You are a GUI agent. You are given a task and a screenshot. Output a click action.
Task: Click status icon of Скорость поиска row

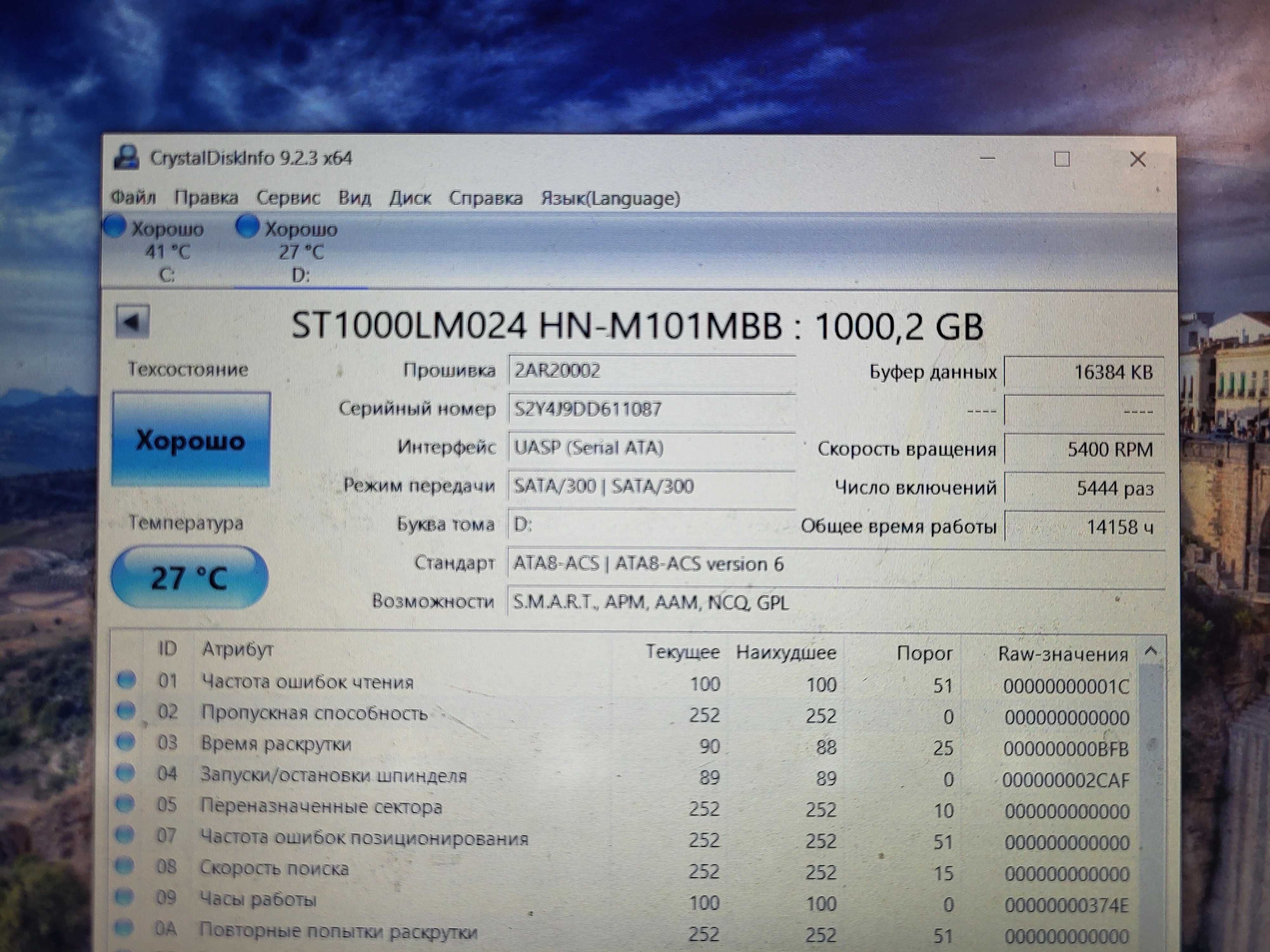[124, 866]
